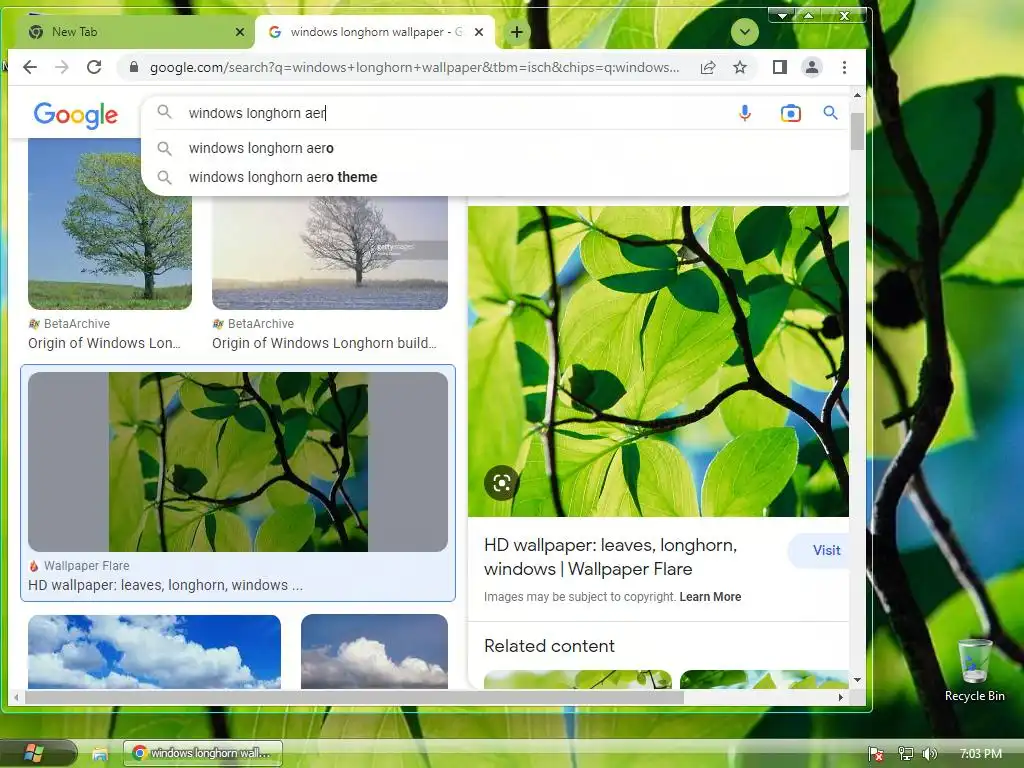Reload the current page
Screen dimensions: 1024x768
click(94, 67)
